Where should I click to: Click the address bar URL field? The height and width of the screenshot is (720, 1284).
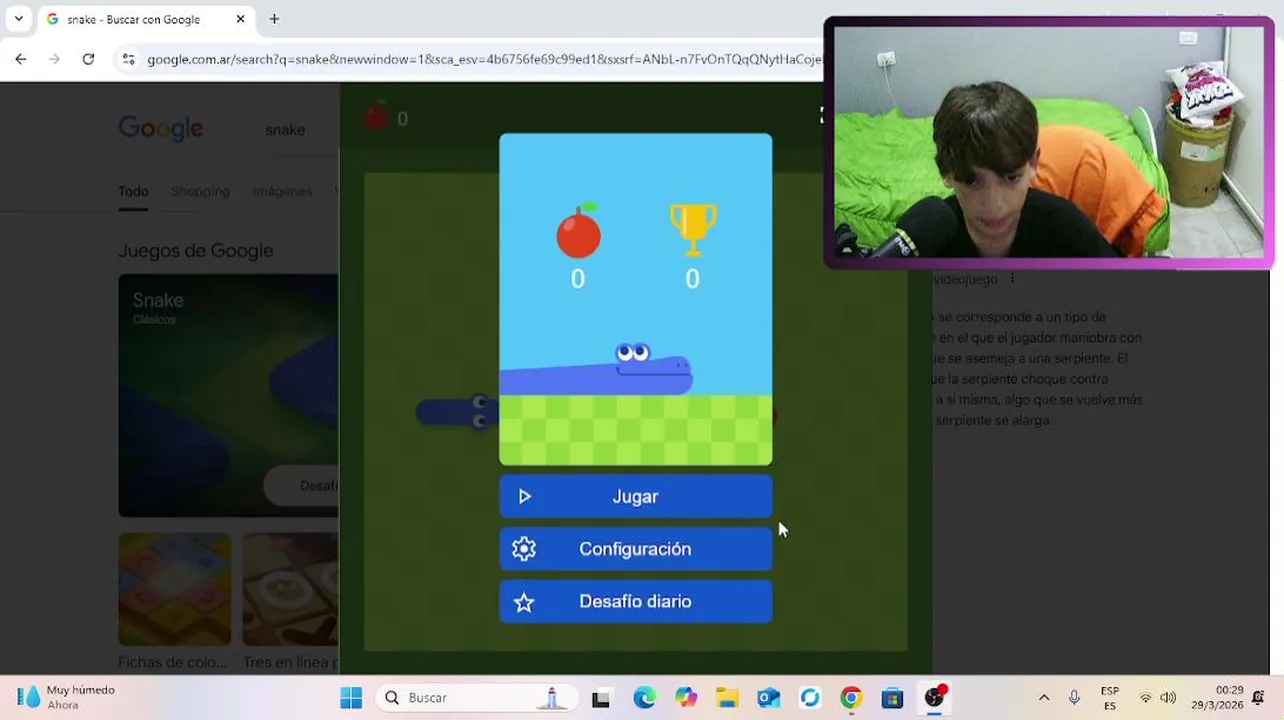coord(484,59)
